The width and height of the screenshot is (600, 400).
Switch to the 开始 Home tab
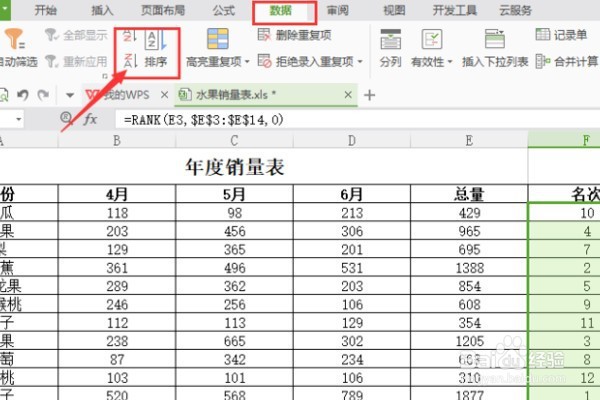pos(46,10)
